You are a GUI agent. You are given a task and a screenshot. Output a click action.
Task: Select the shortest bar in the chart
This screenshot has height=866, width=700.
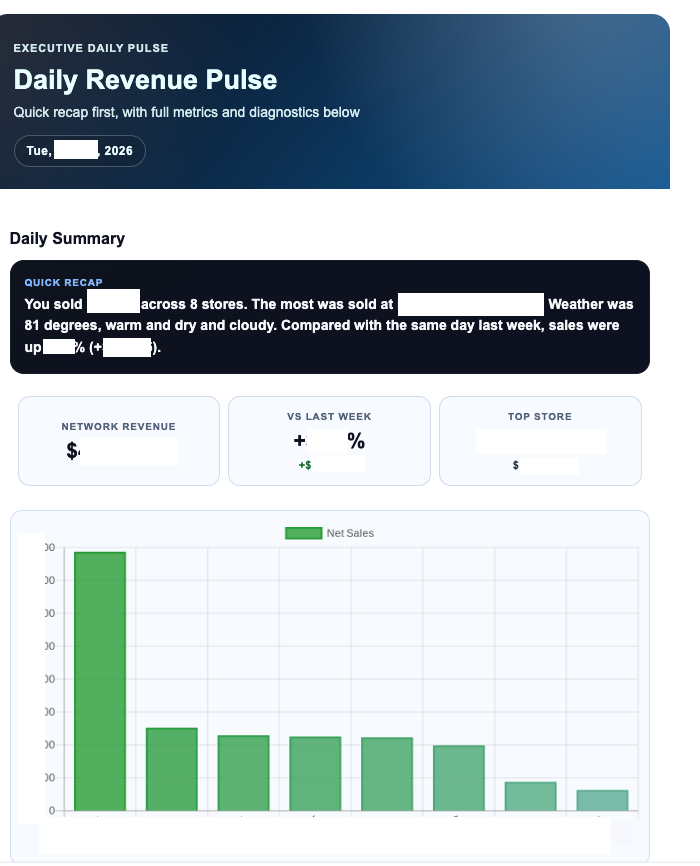(x=602, y=800)
